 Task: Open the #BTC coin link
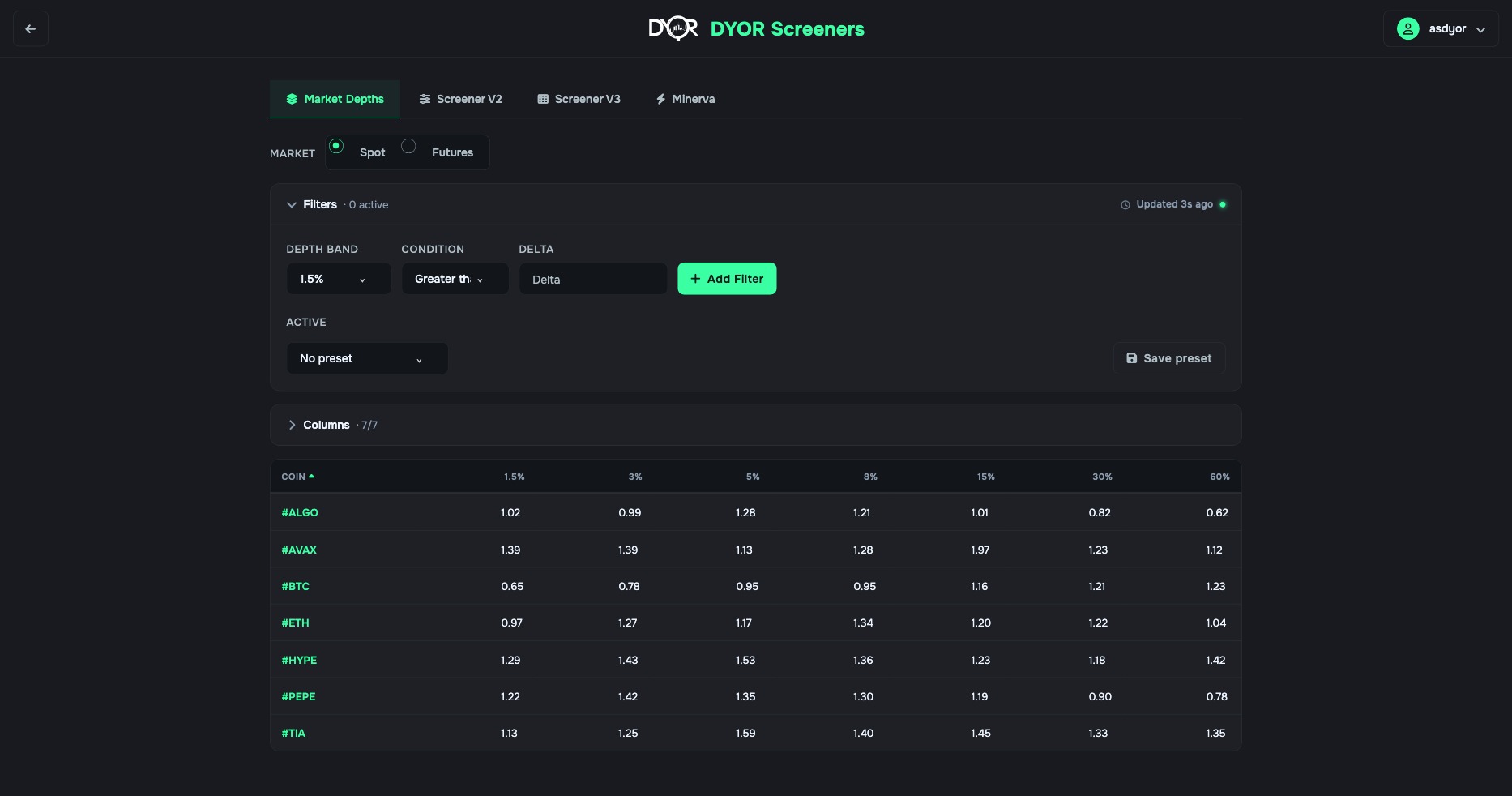pos(296,586)
